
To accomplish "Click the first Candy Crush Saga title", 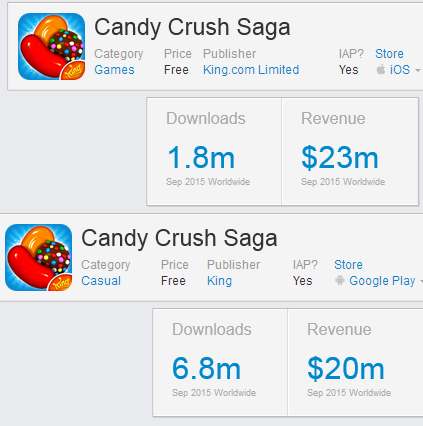I will (x=192, y=27).
